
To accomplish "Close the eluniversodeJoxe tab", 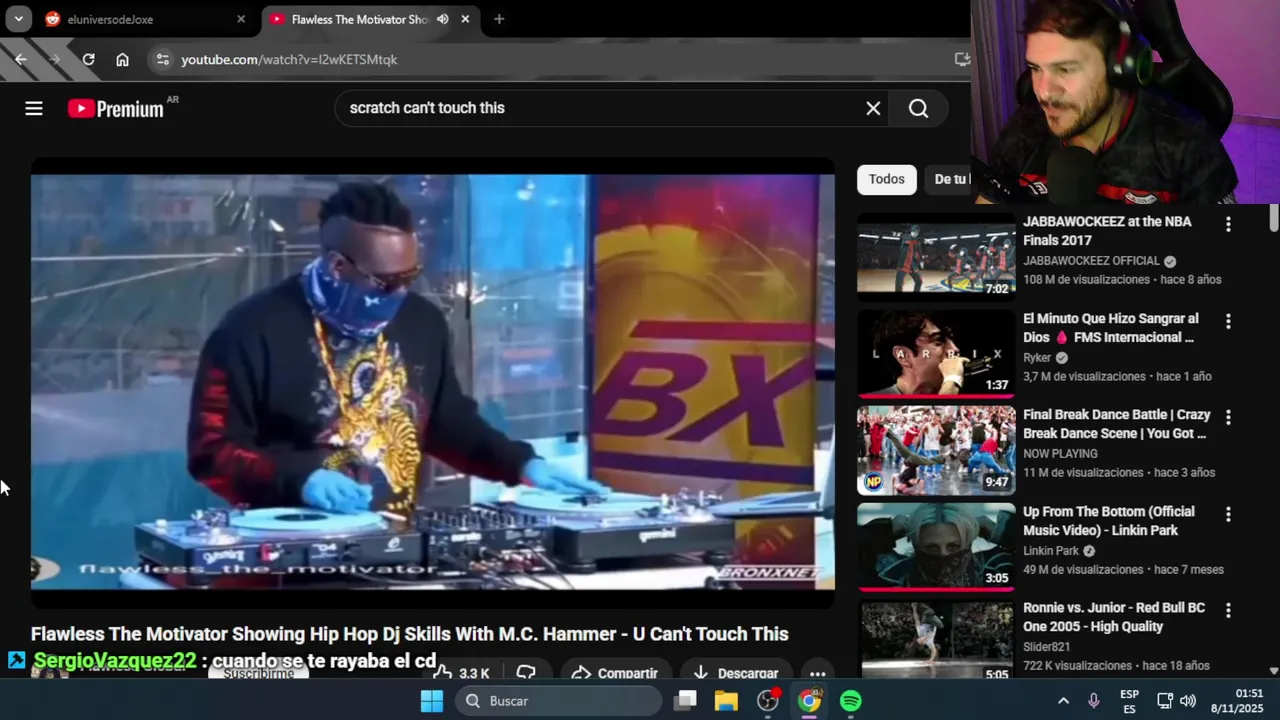I will point(241,19).
